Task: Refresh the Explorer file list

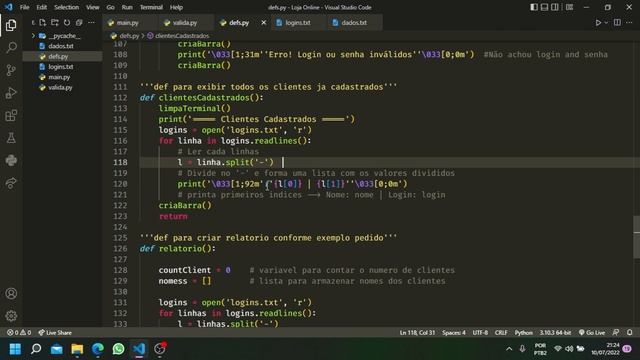Action: point(67,22)
